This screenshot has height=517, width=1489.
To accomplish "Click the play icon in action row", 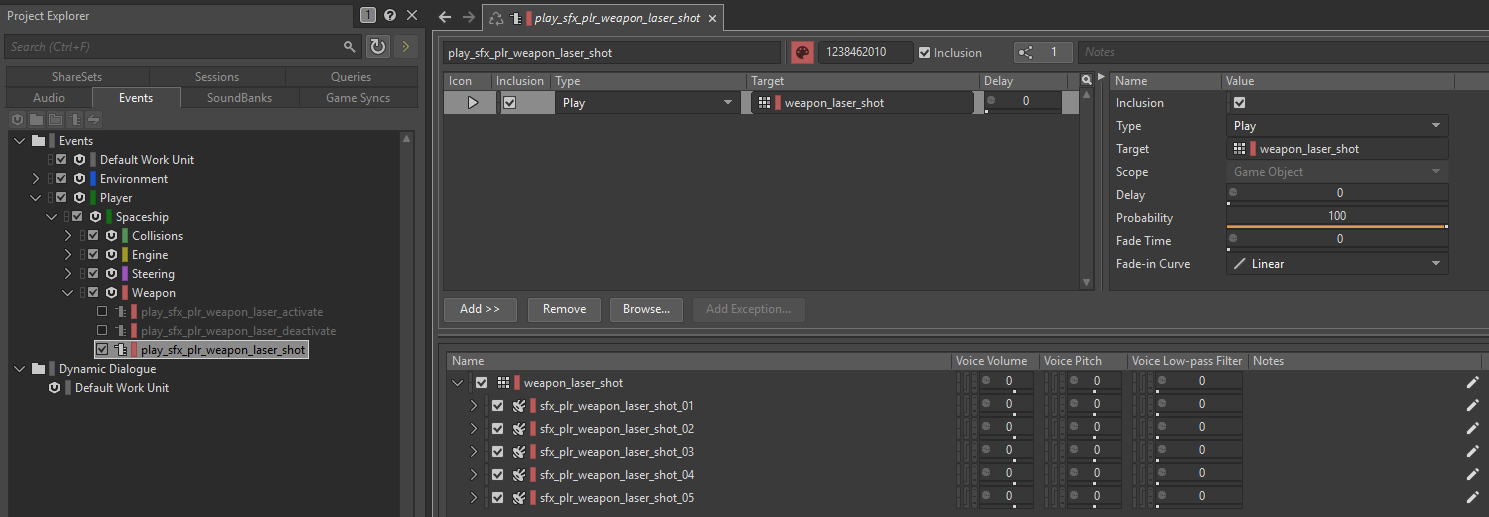I will click(x=472, y=102).
